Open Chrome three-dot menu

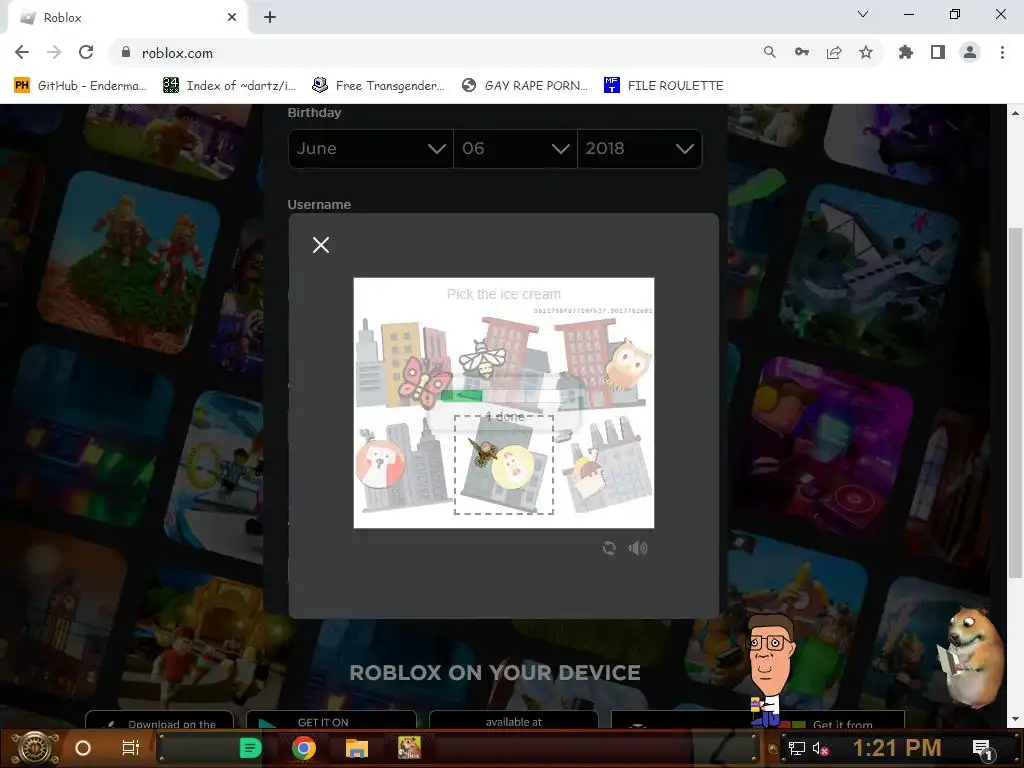1002,52
